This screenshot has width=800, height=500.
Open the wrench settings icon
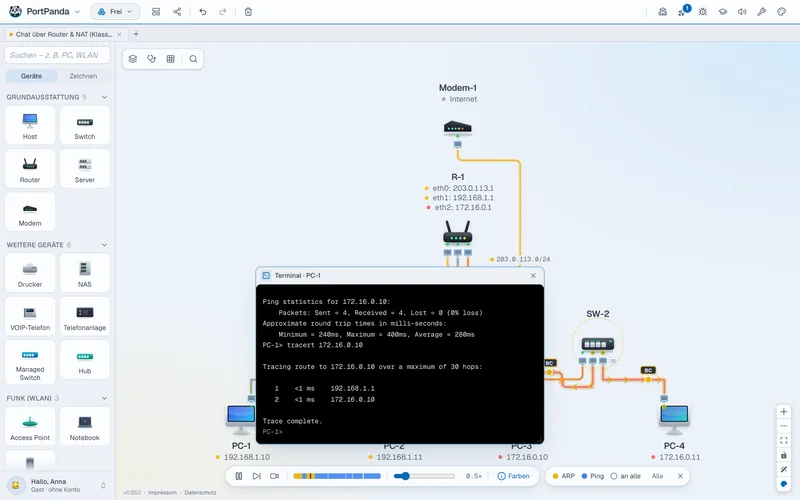(x=762, y=12)
